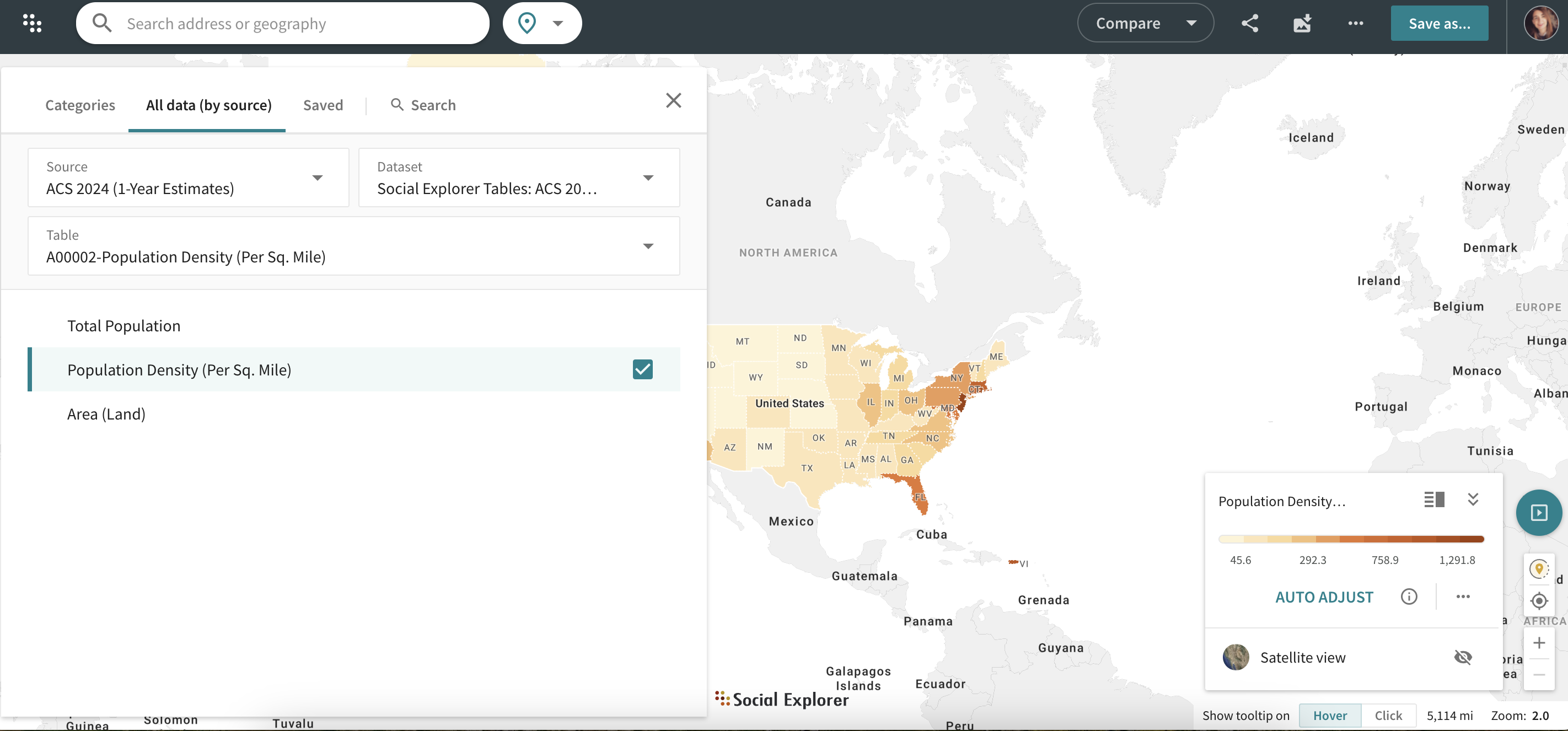Open the teal presentation panel button

(x=1538, y=513)
